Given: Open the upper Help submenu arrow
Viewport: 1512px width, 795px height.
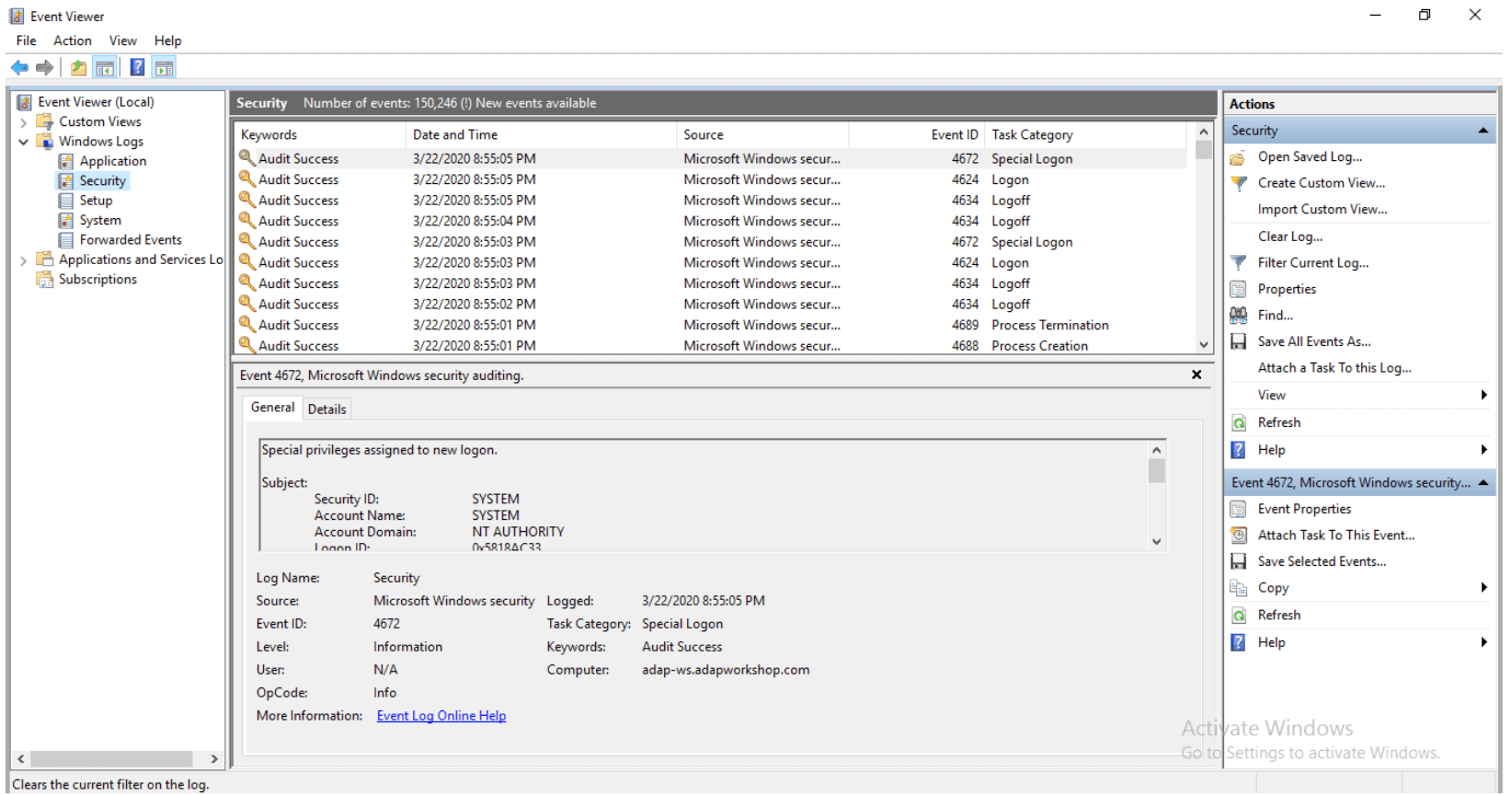Looking at the screenshot, I should point(1483,450).
